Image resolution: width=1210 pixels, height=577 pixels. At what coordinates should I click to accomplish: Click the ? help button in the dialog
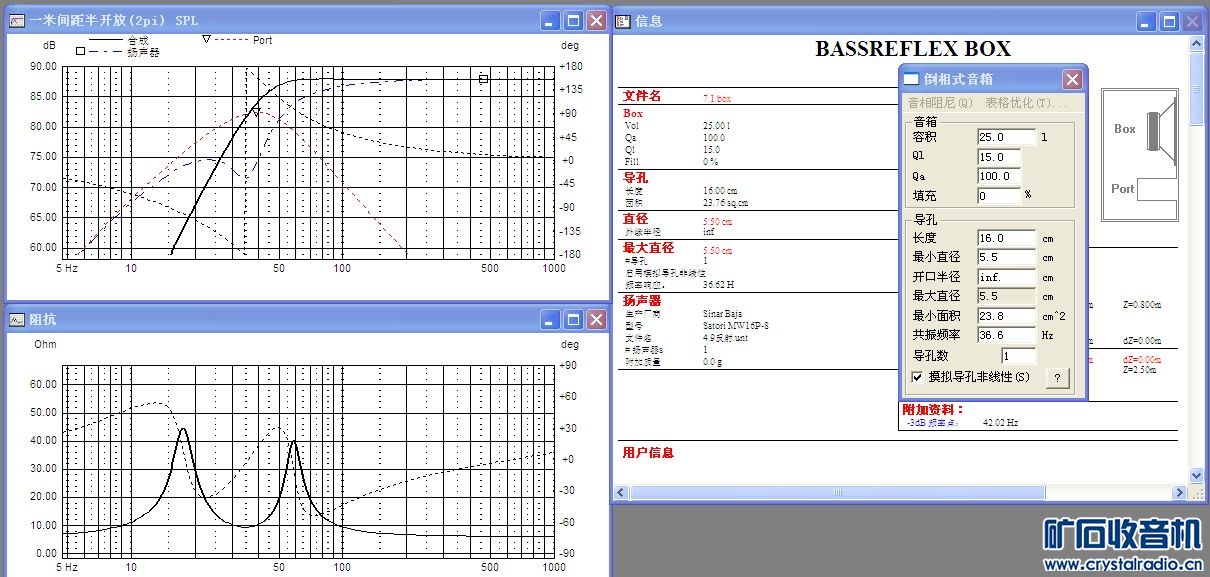pyautogui.click(x=1058, y=377)
